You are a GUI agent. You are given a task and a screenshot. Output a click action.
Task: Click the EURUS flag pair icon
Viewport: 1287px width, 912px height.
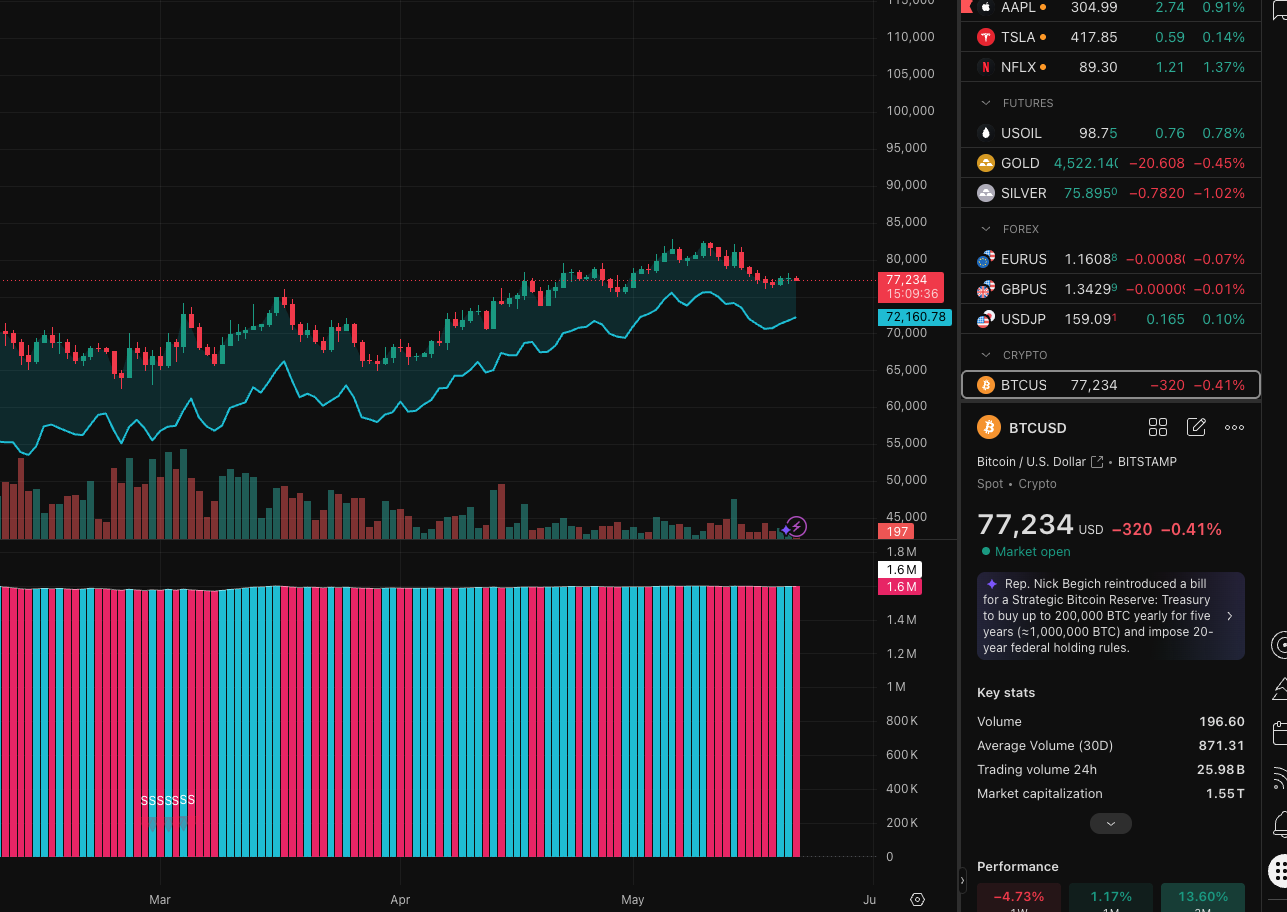pyautogui.click(x=985, y=259)
